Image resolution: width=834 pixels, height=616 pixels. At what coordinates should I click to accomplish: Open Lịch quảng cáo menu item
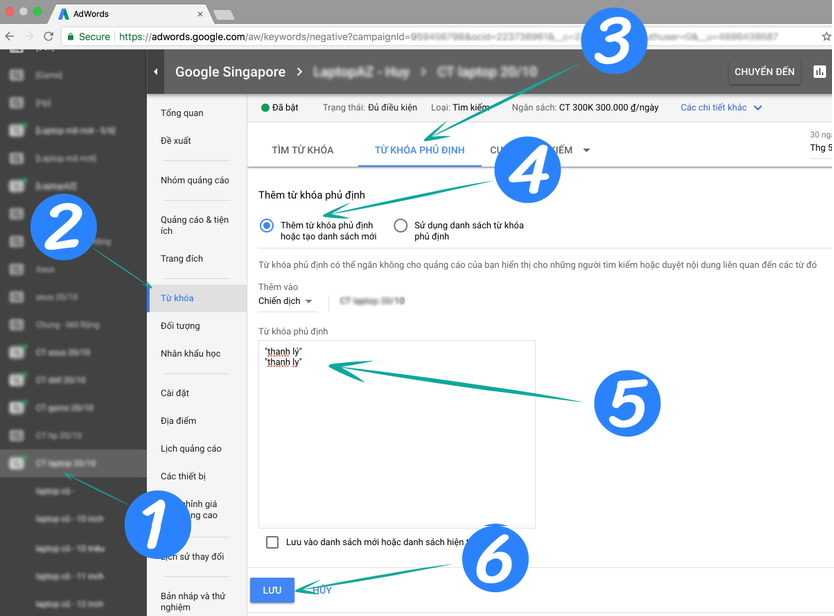pyautogui.click(x=191, y=448)
